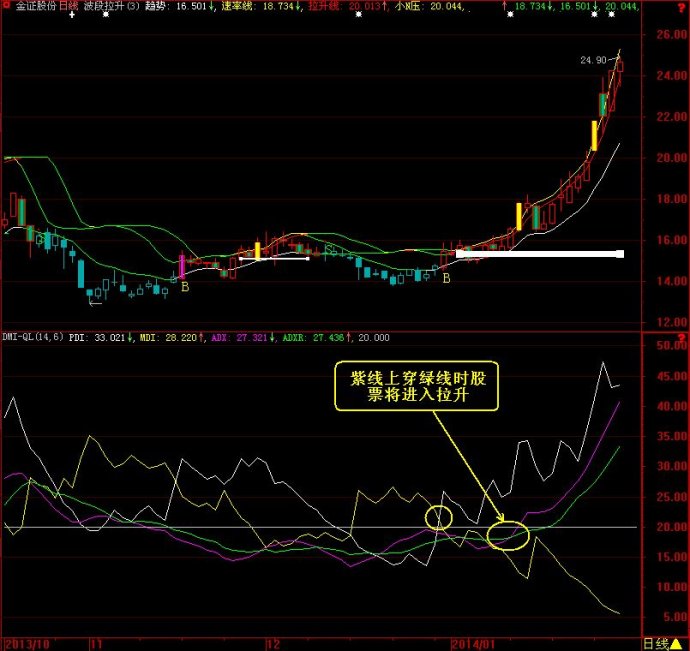Click the S sell signal marker on the price chart
This screenshot has width=690, height=651.
pos(328,249)
